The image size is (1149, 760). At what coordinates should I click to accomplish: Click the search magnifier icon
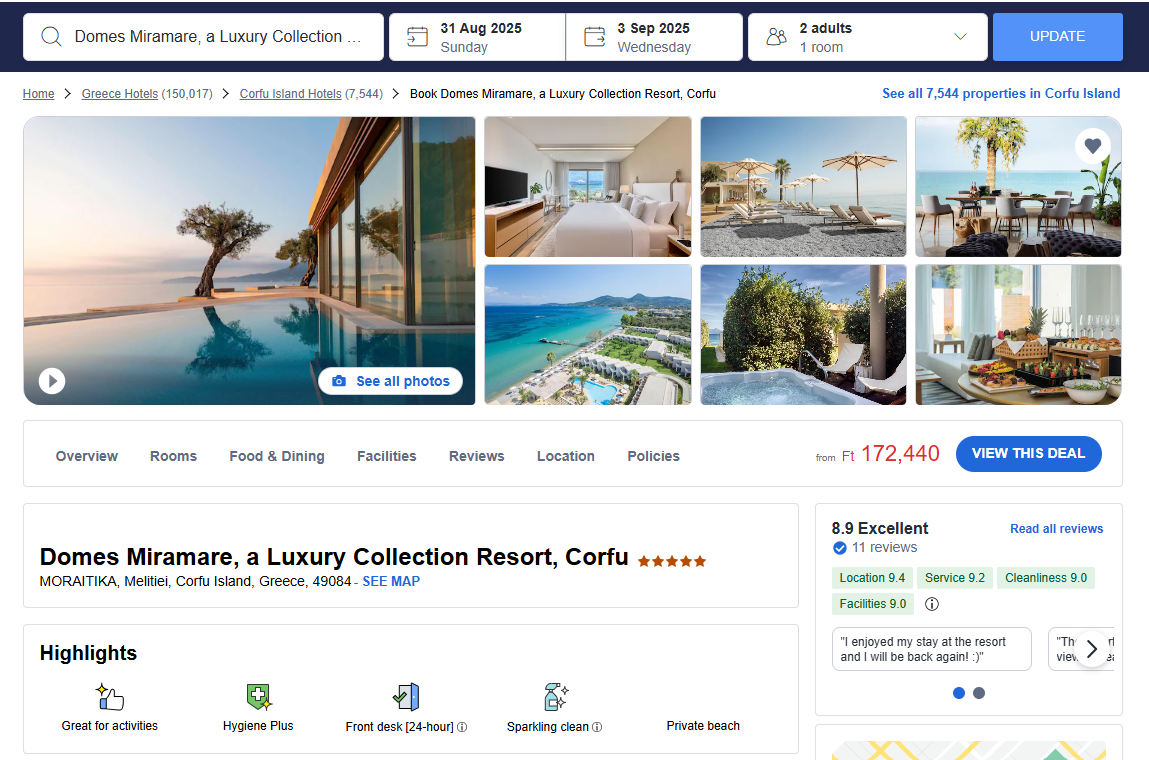[x=51, y=37]
